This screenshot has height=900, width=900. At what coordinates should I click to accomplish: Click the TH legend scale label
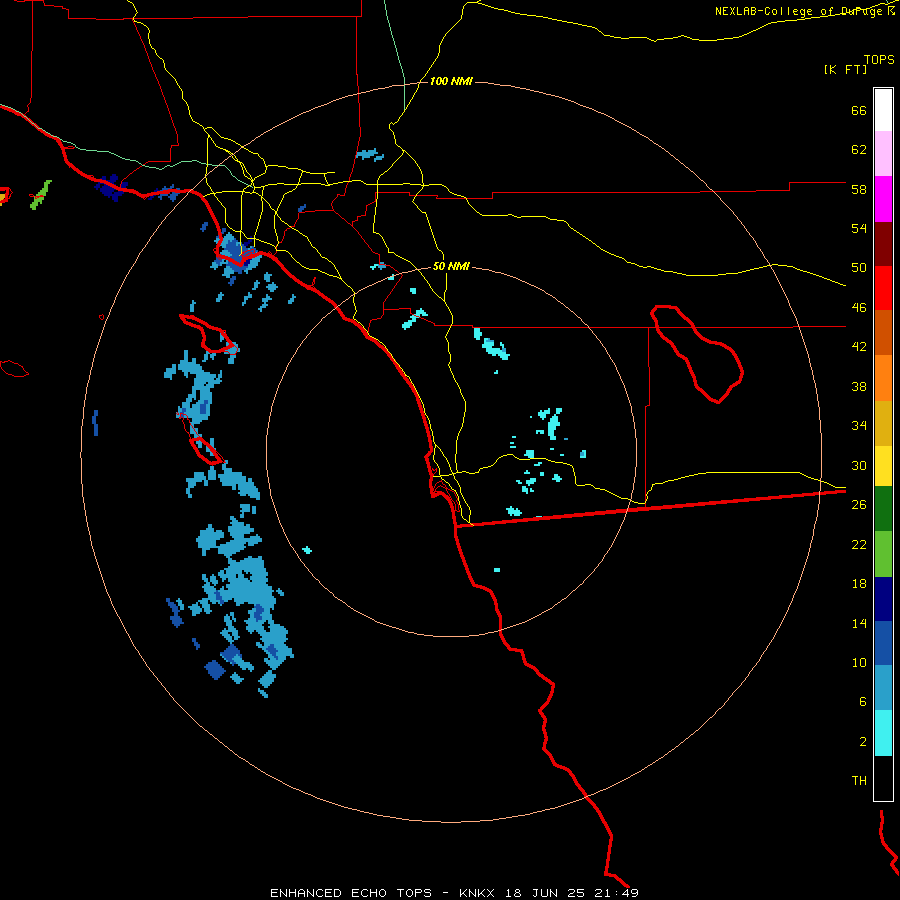(859, 780)
